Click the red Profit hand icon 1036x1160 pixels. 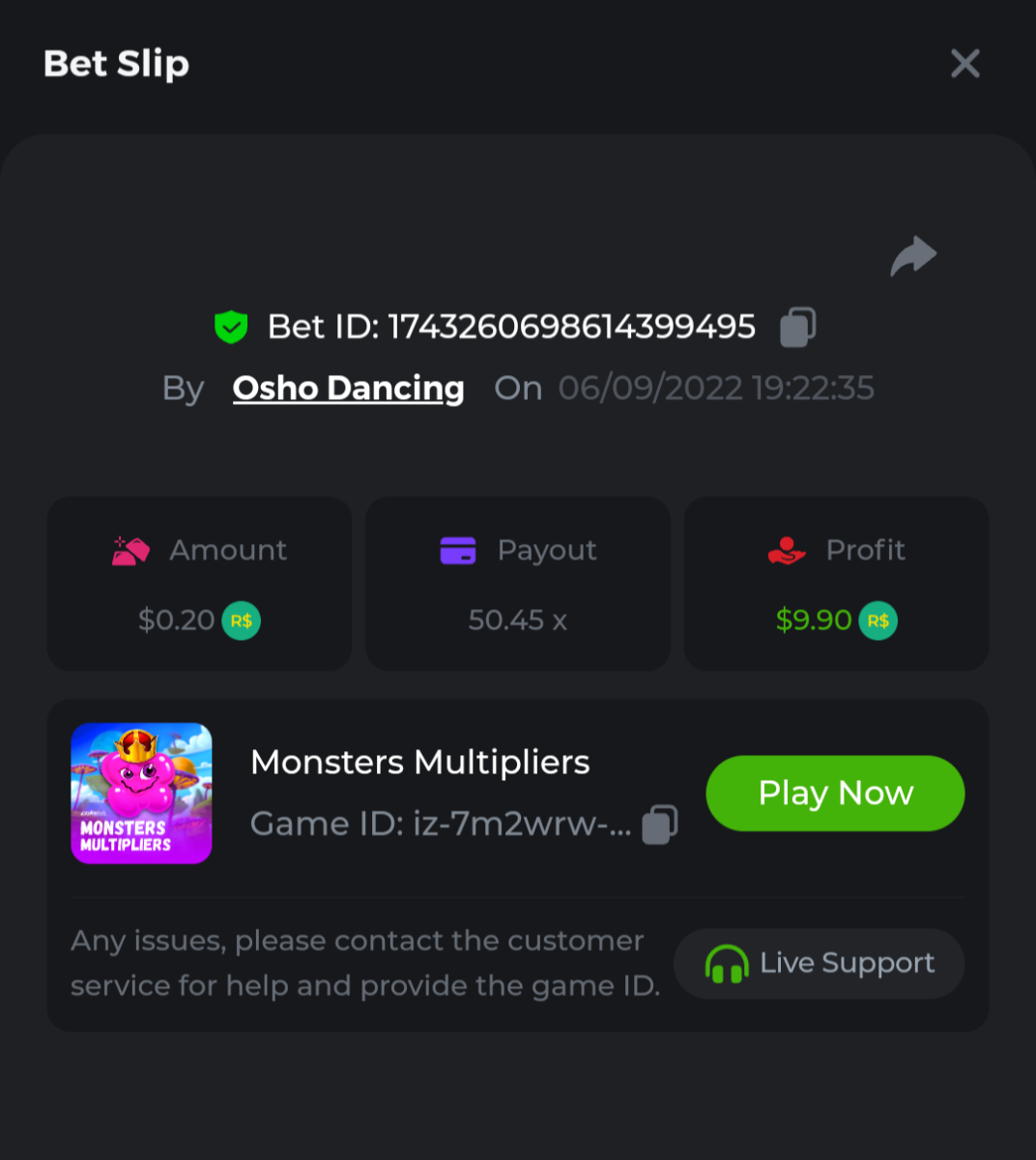[x=787, y=550]
